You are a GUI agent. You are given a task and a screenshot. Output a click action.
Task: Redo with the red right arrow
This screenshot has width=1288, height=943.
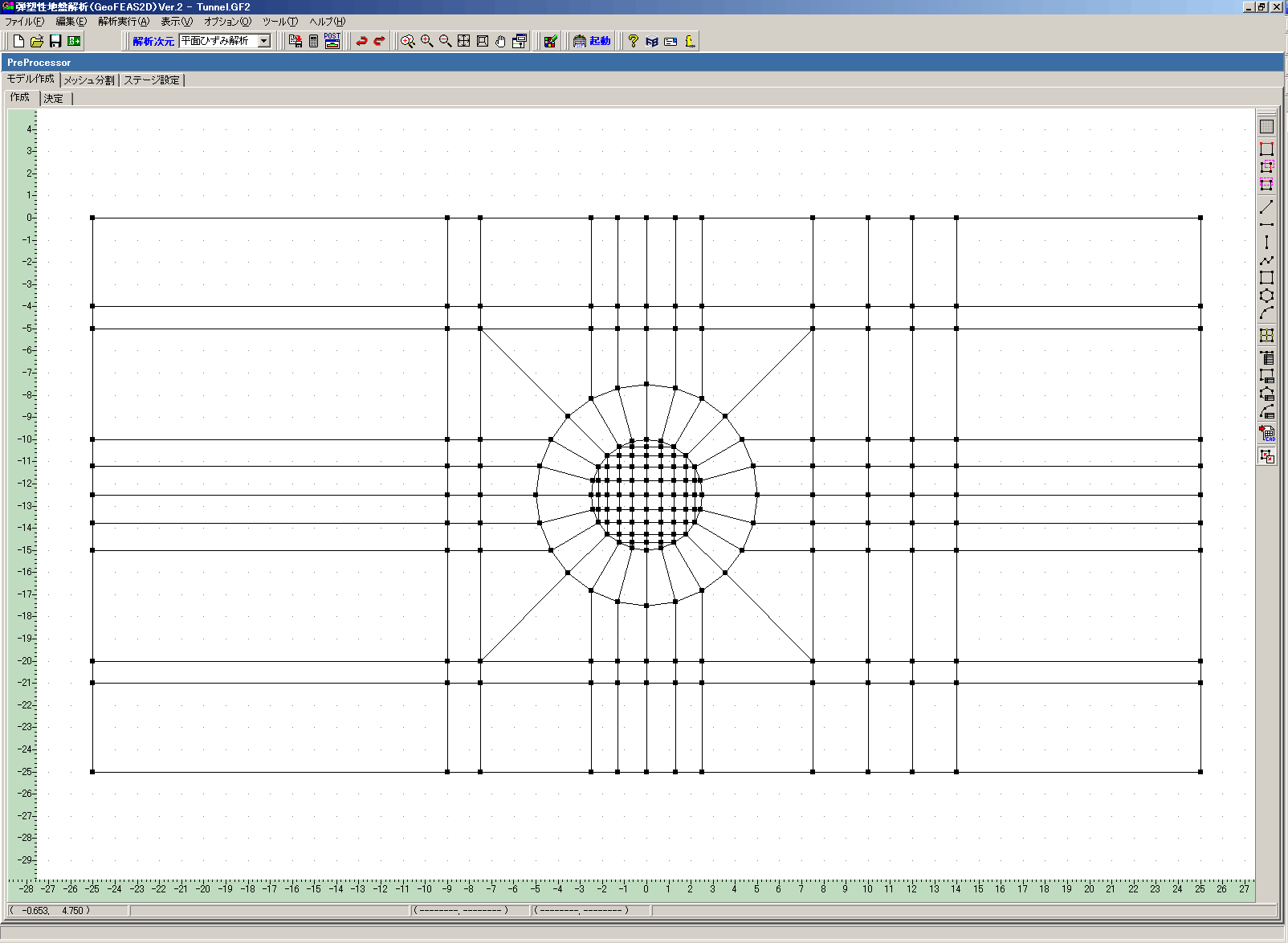(380, 41)
